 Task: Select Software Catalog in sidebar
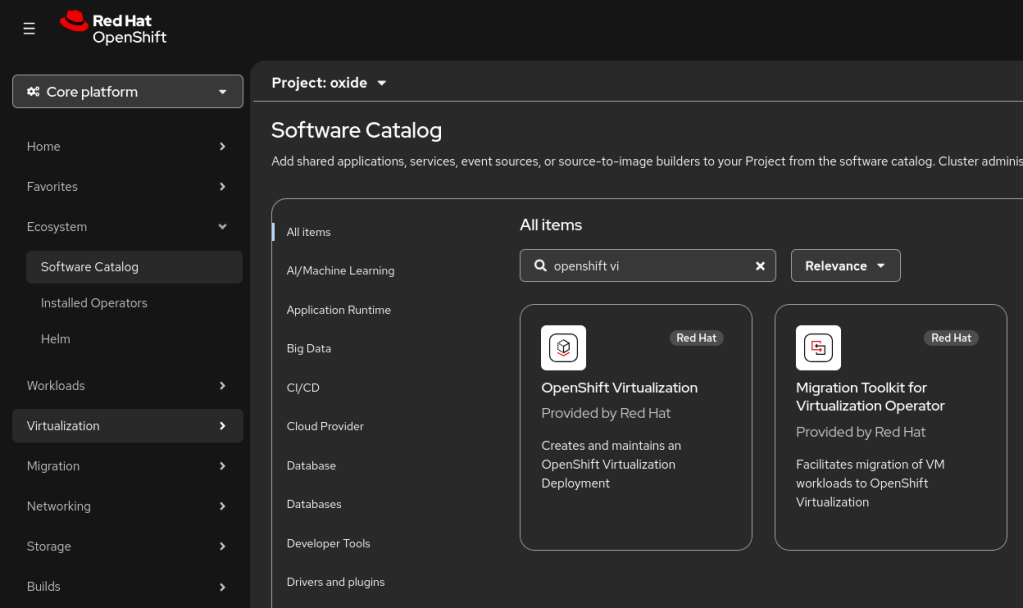coord(134,267)
